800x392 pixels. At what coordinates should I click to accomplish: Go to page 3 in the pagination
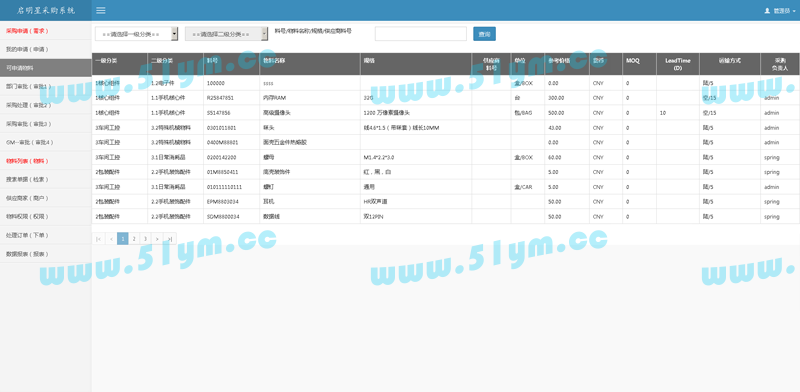click(x=145, y=238)
